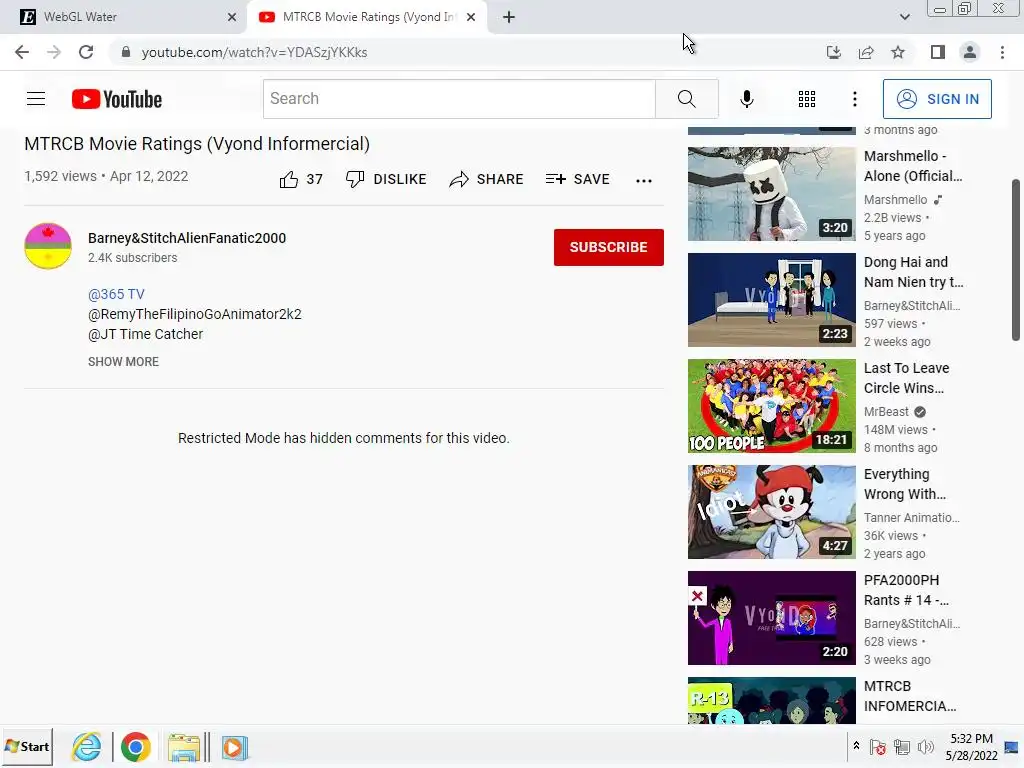Show hidden system tray icons arrow
This screenshot has height=768, width=1024.
coord(856,746)
